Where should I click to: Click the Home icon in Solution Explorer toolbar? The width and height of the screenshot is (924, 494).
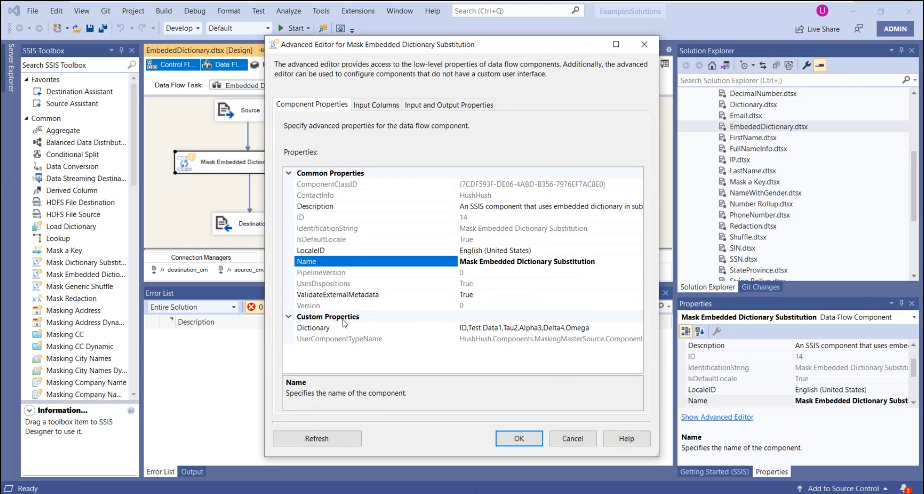click(712, 65)
